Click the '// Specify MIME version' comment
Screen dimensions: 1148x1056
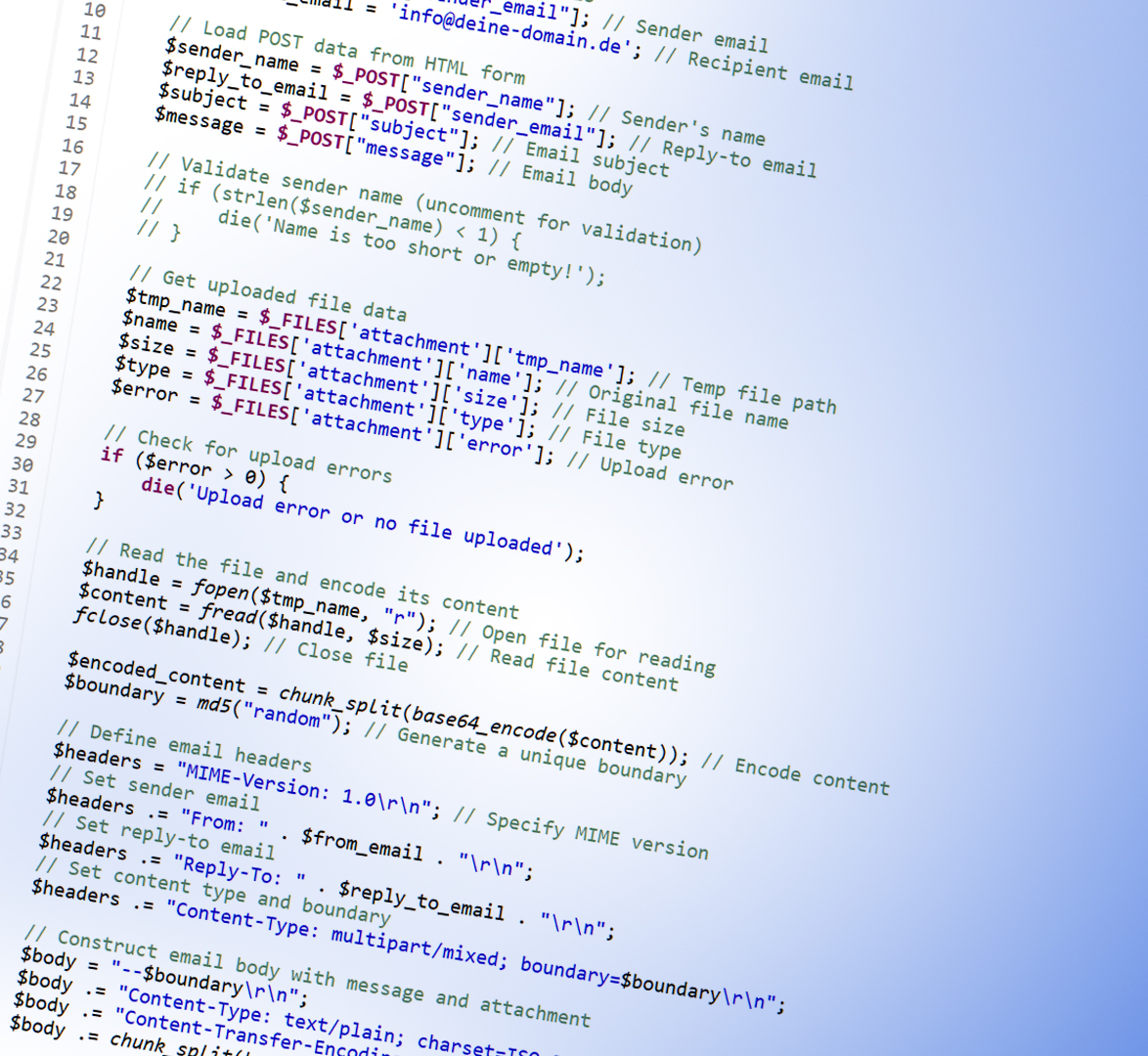point(581,832)
